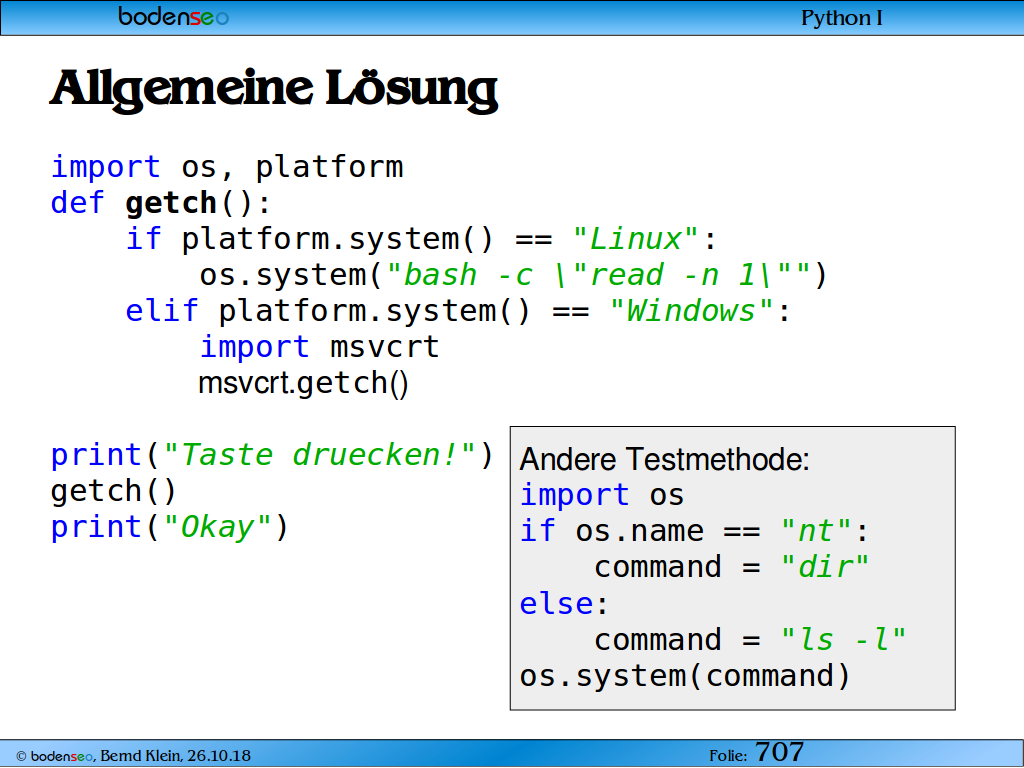Click the 'Allgemeine Lösung' slide heading
The width and height of the screenshot is (1024, 768).
pos(274,89)
